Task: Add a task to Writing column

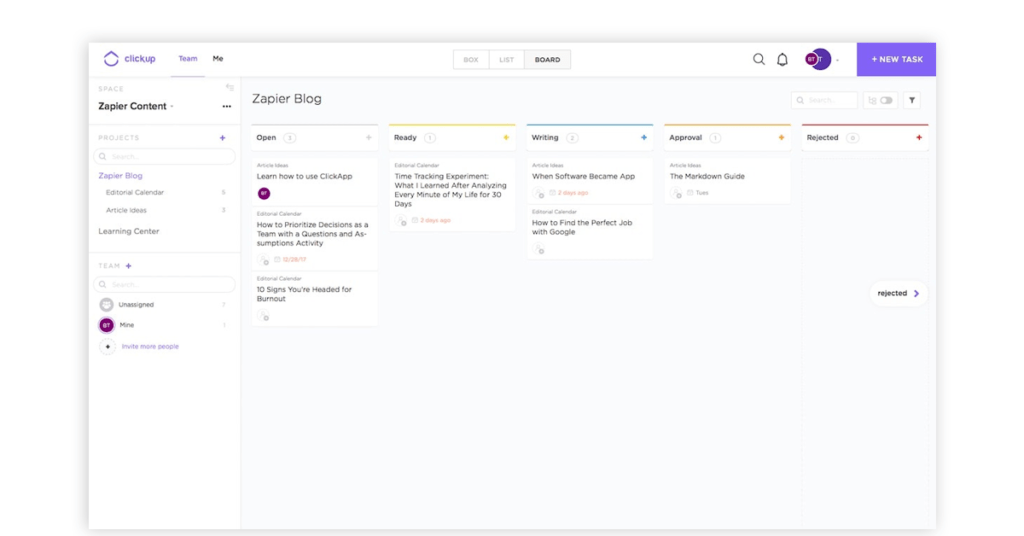Action: [x=644, y=138]
